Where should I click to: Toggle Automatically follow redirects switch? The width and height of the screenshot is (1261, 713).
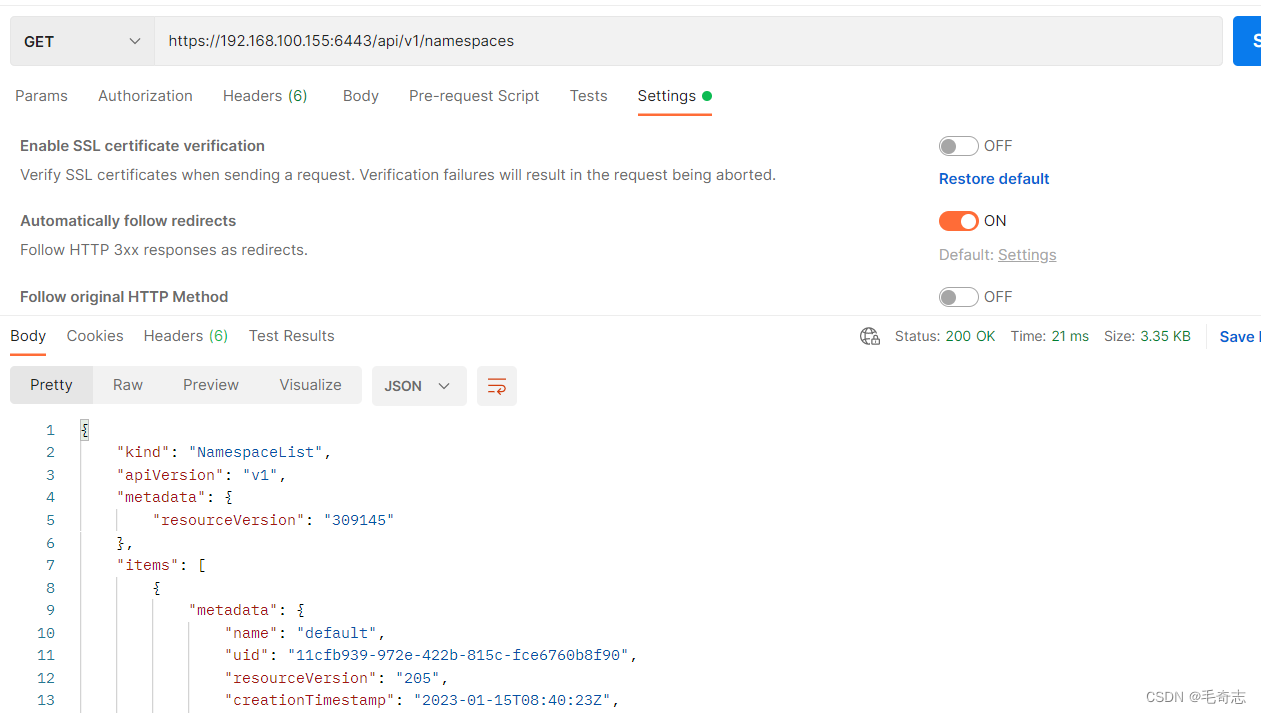coord(958,221)
